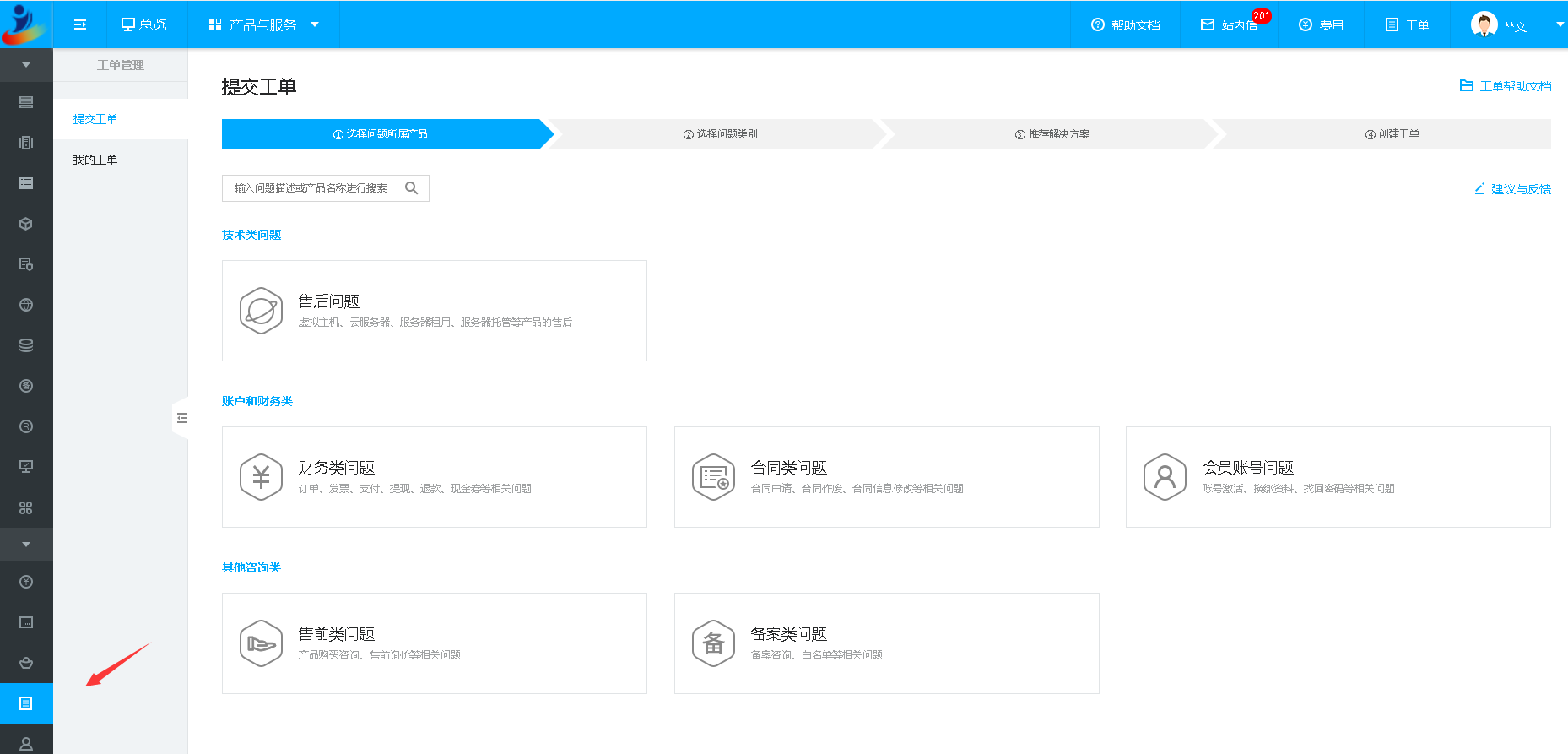Choose the 售后问题 card

pos(435,311)
